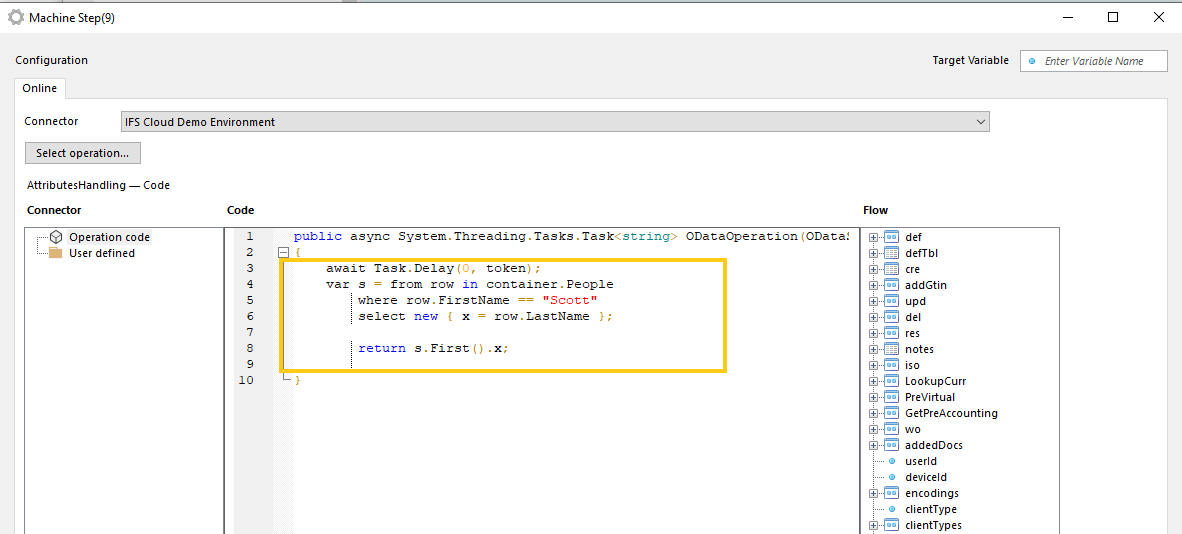Image resolution: width=1182 pixels, height=534 pixels.
Task: Collapse the code block at line 2
Action: pyautogui.click(x=283, y=253)
